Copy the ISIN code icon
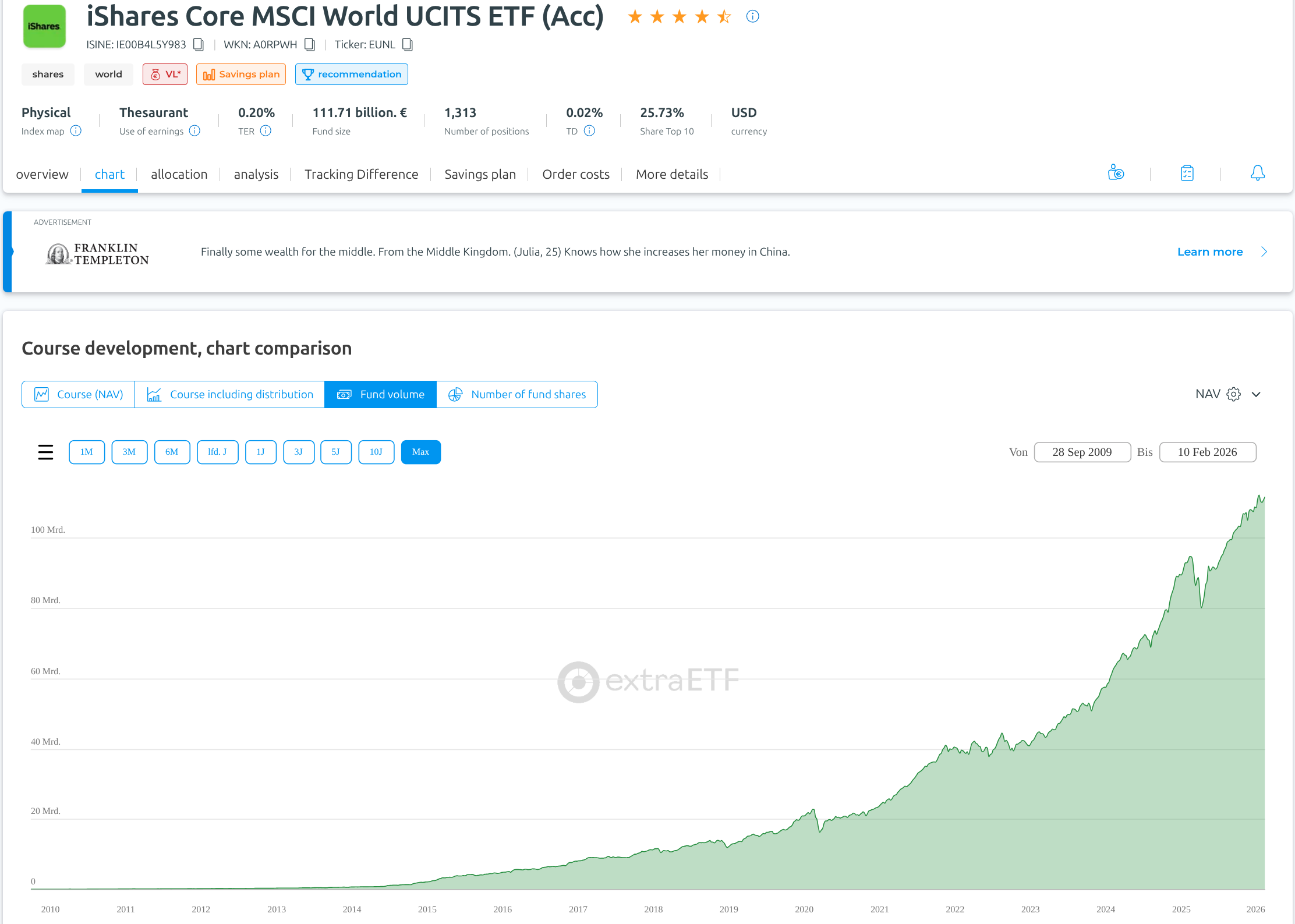 pyautogui.click(x=199, y=45)
